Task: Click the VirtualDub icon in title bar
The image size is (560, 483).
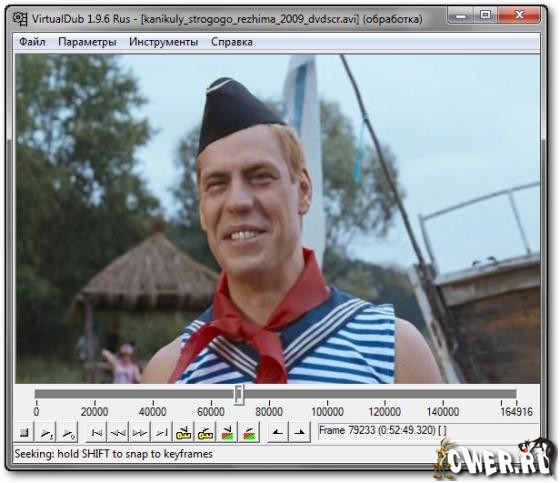Action: tap(20, 19)
